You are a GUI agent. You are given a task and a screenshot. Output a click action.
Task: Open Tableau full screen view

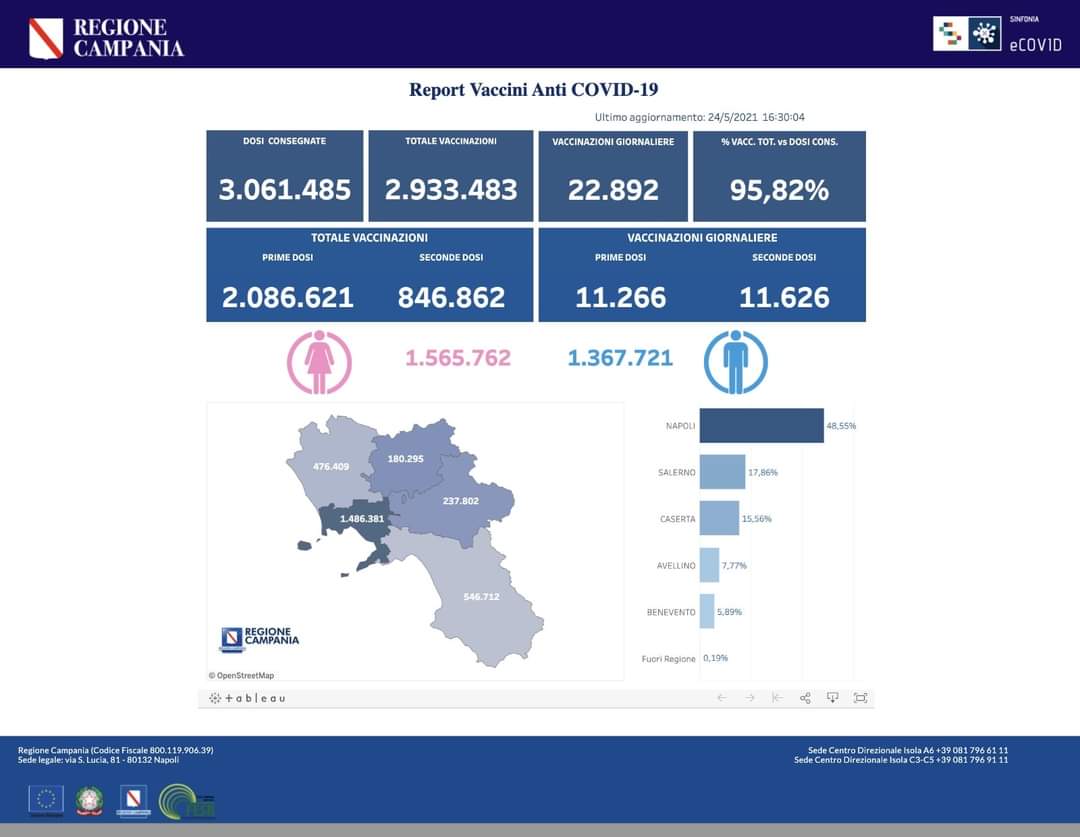860,698
